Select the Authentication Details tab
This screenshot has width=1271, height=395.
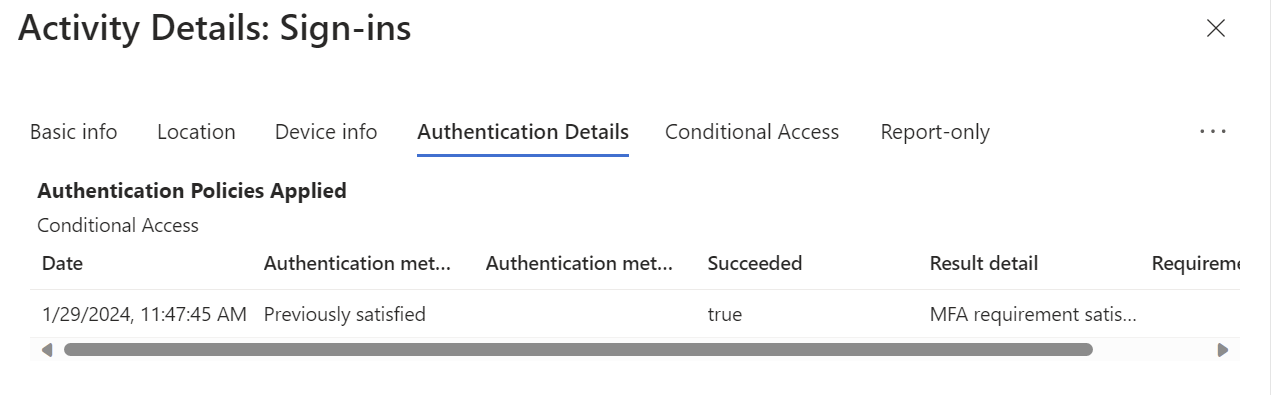(x=523, y=132)
